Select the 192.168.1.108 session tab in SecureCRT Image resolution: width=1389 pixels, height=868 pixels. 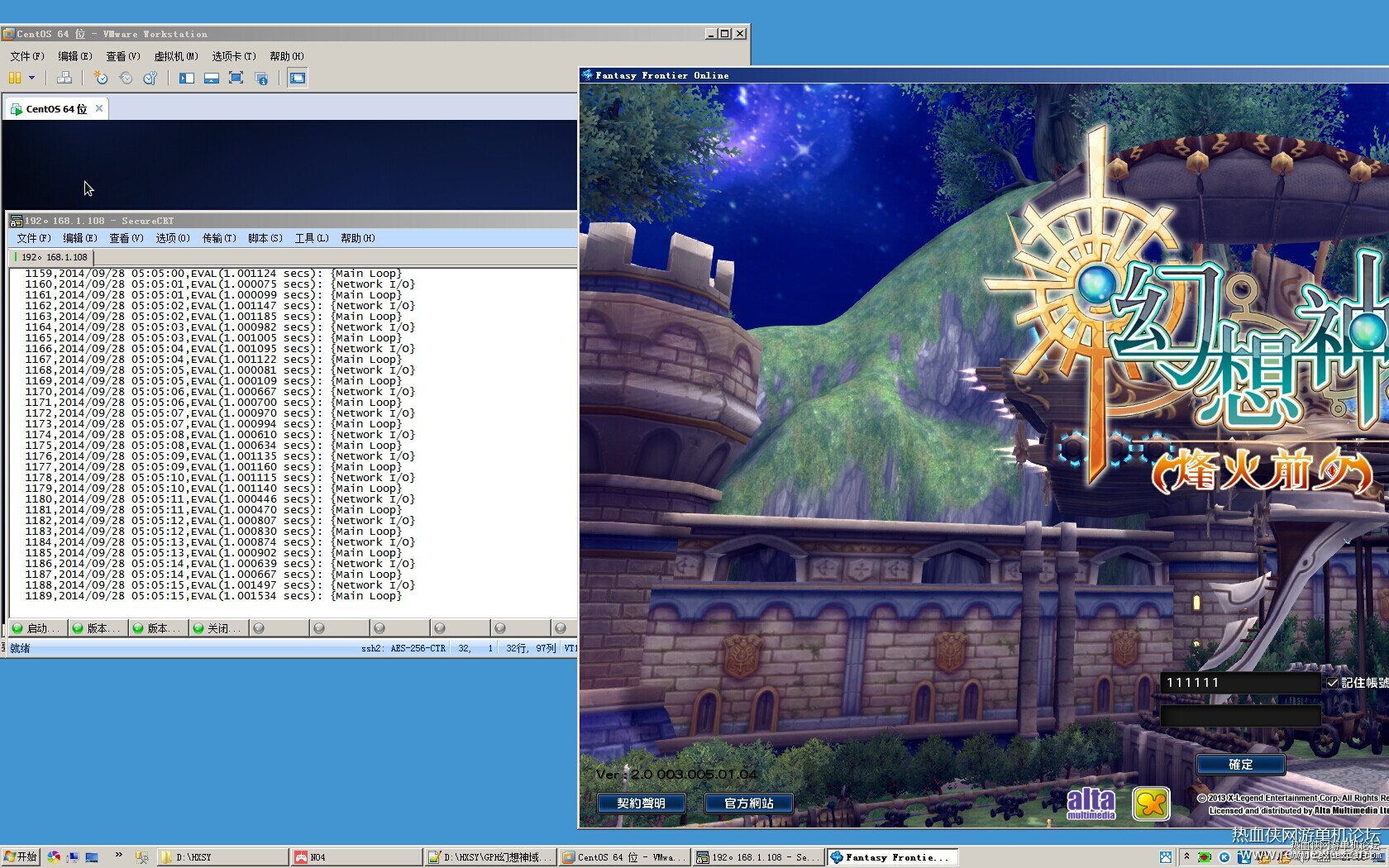coord(51,257)
